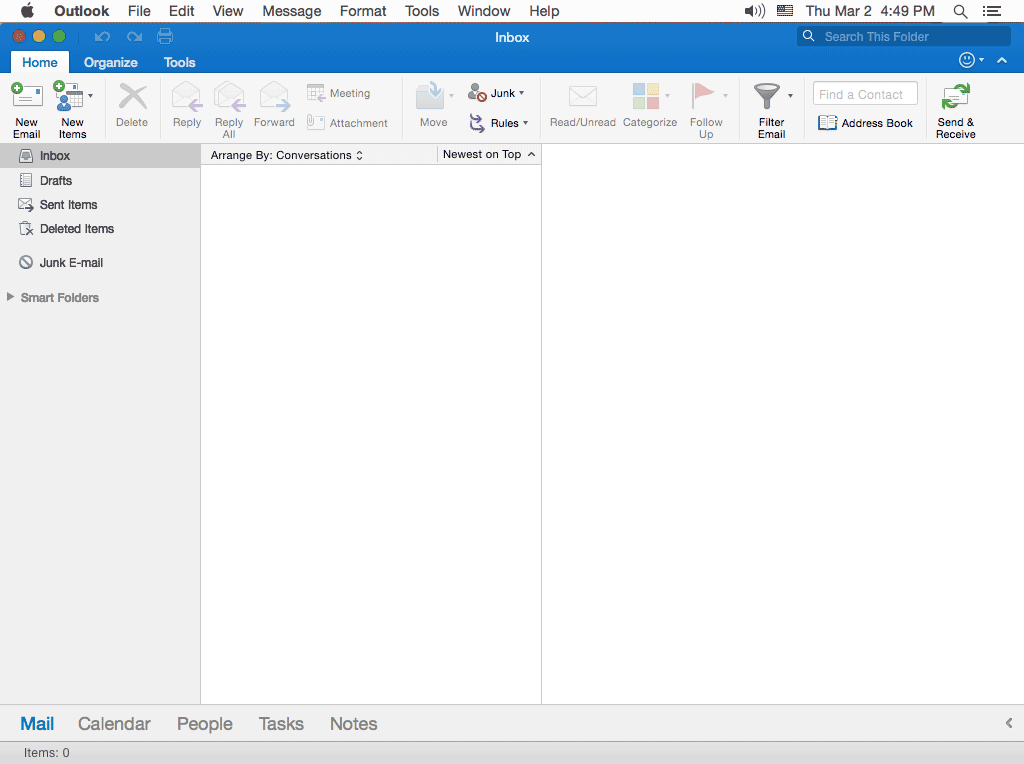The image size is (1024, 764).
Task: Switch to the Tools ribbon tab
Action: tap(180, 62)
